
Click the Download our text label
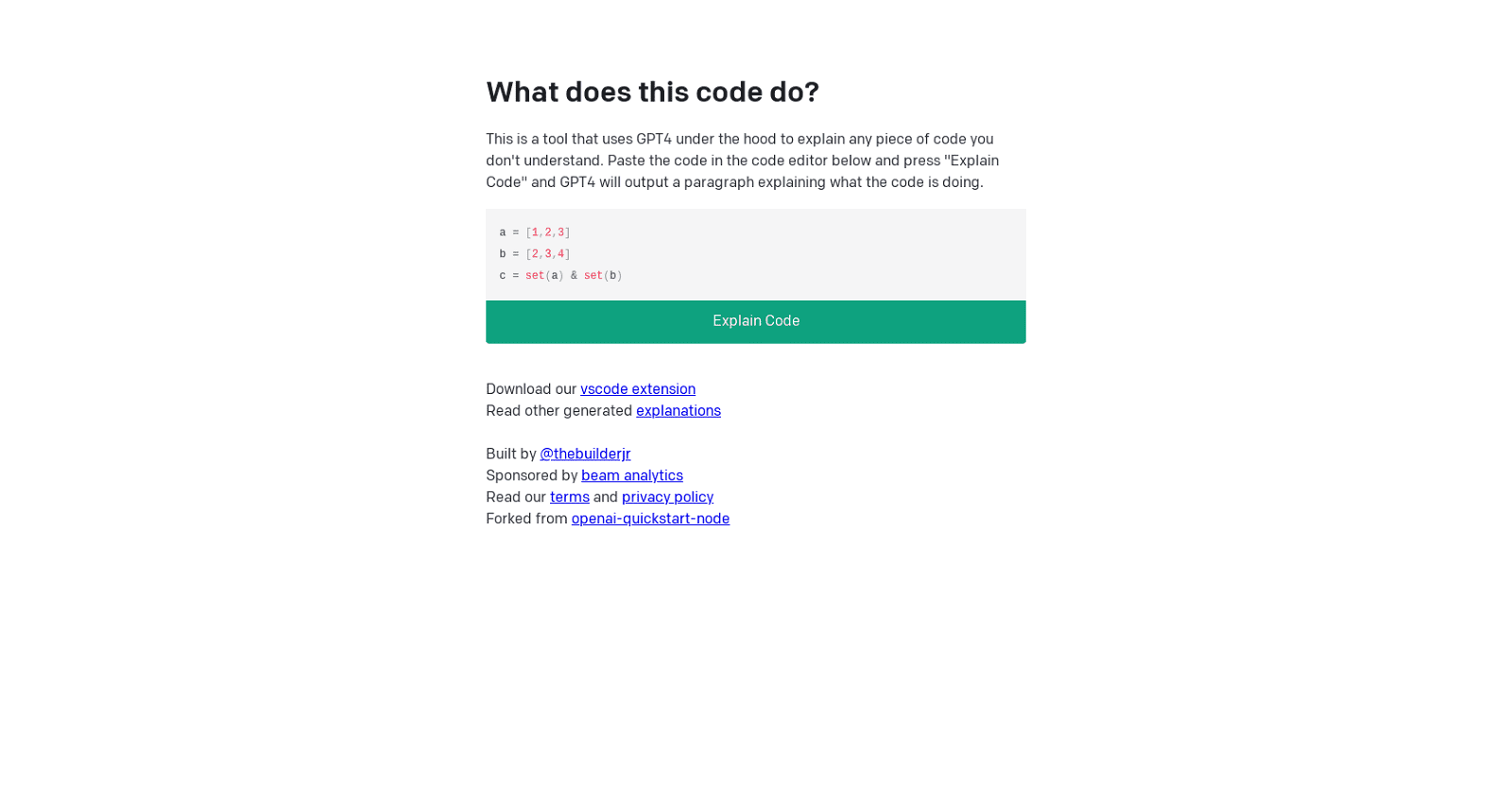pos(531,388)
